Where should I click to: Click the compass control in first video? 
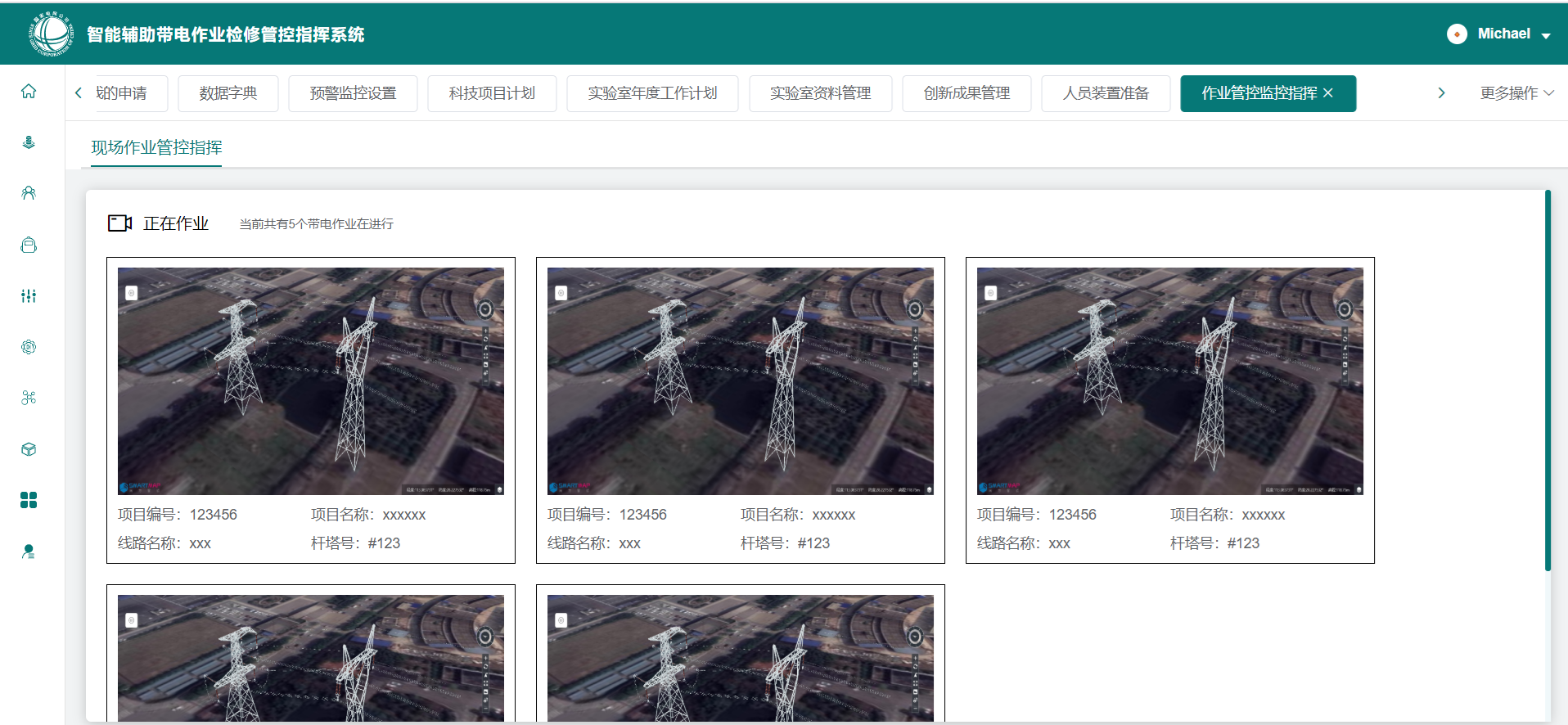point(485,309)
